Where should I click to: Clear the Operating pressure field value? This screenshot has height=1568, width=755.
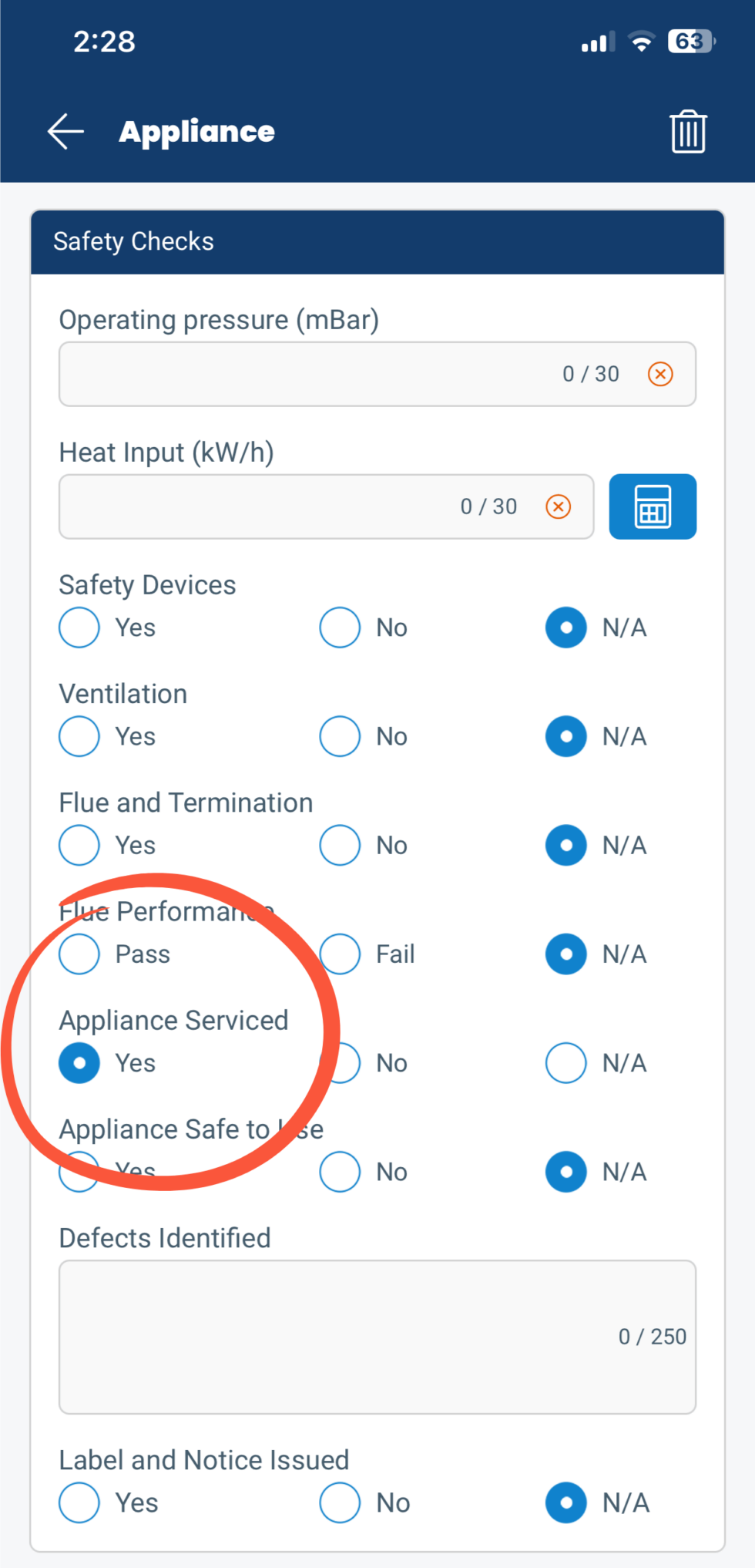(659, 374)
